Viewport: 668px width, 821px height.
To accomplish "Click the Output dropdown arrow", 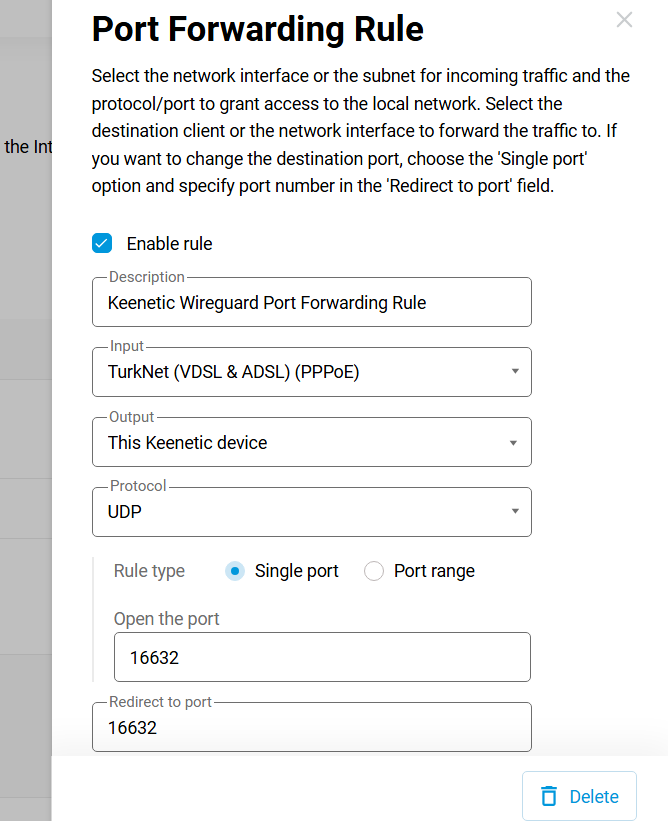I will pos(514,443).
